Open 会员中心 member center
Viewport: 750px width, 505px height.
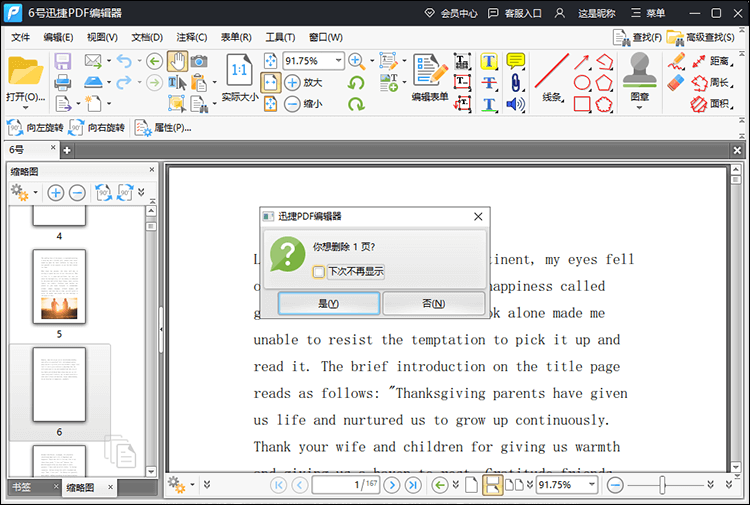[451, 13]
